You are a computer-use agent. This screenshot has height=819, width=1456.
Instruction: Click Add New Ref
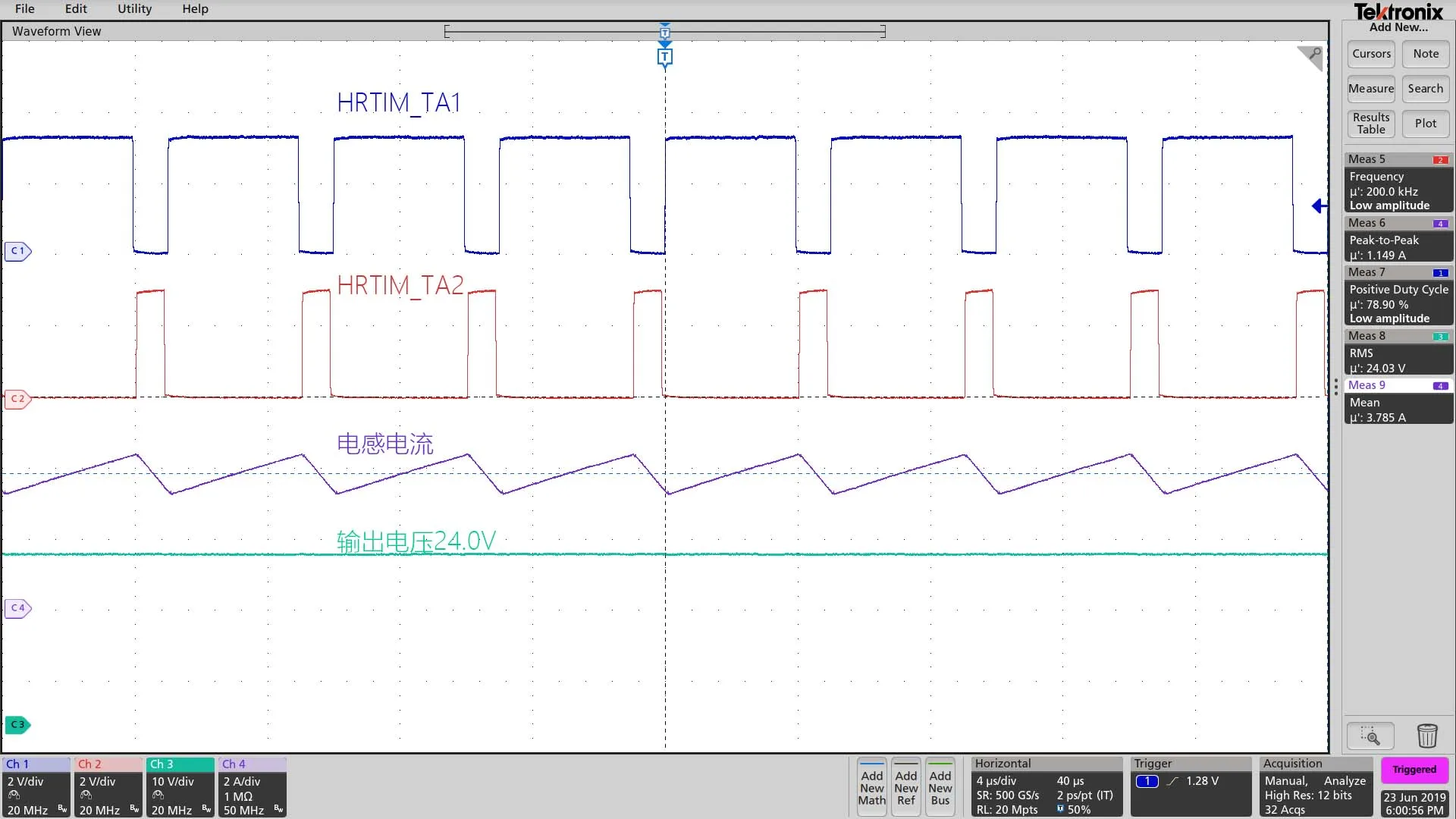[x=905, y=787]
